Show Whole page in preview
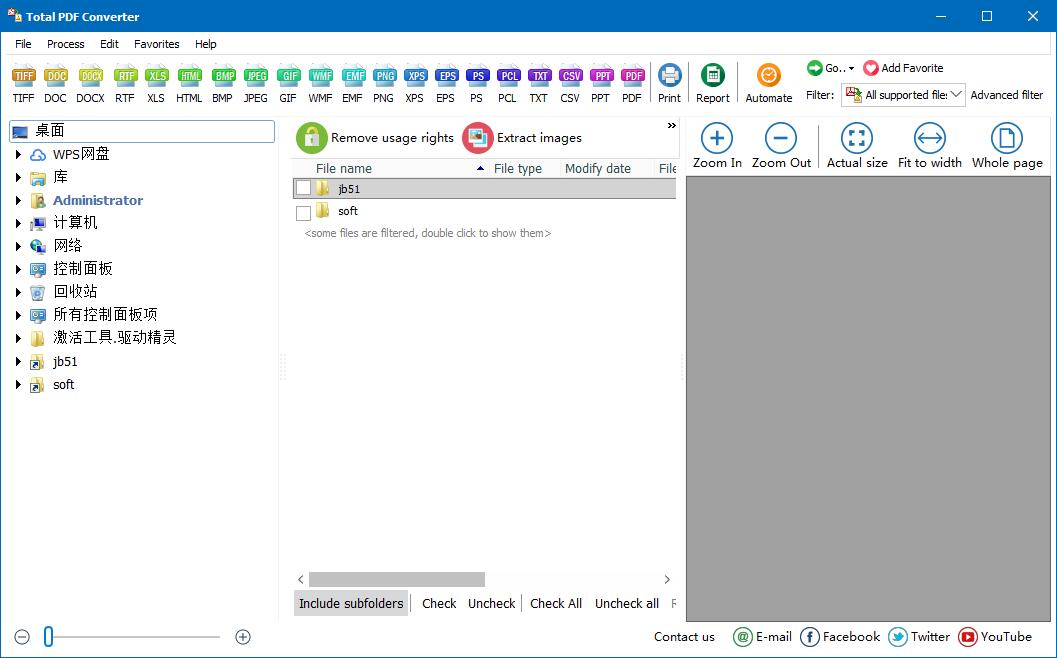1057x658 pixels. coord(1007,146)
